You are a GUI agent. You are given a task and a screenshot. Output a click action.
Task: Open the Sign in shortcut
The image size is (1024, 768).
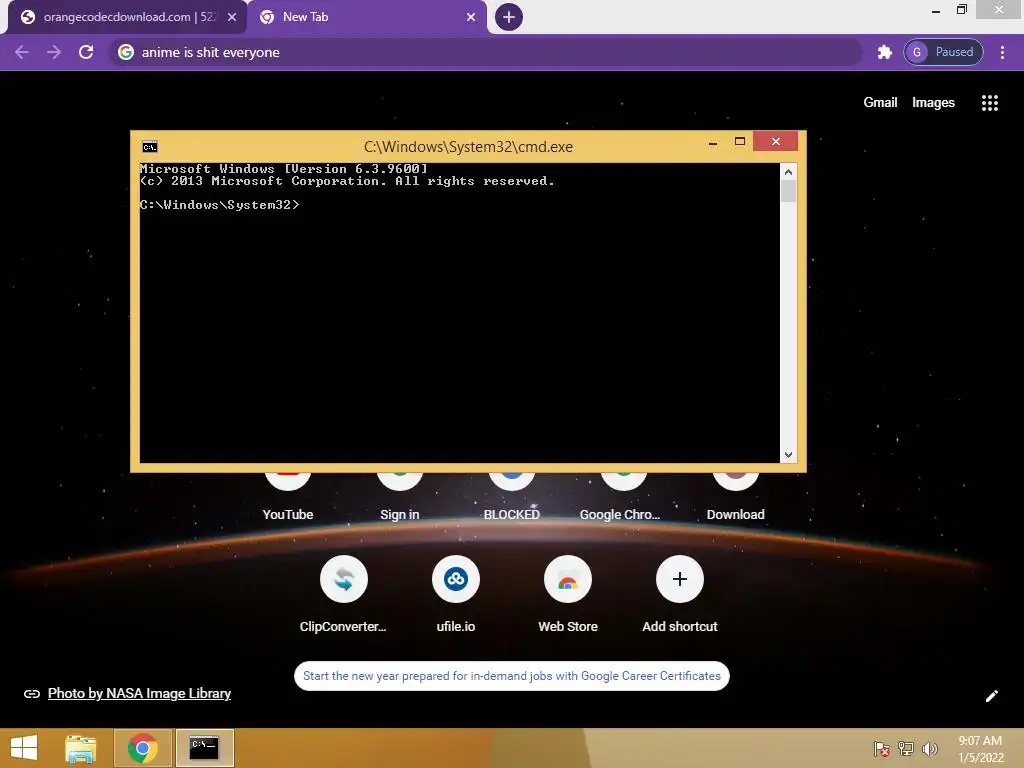point(400,496)
